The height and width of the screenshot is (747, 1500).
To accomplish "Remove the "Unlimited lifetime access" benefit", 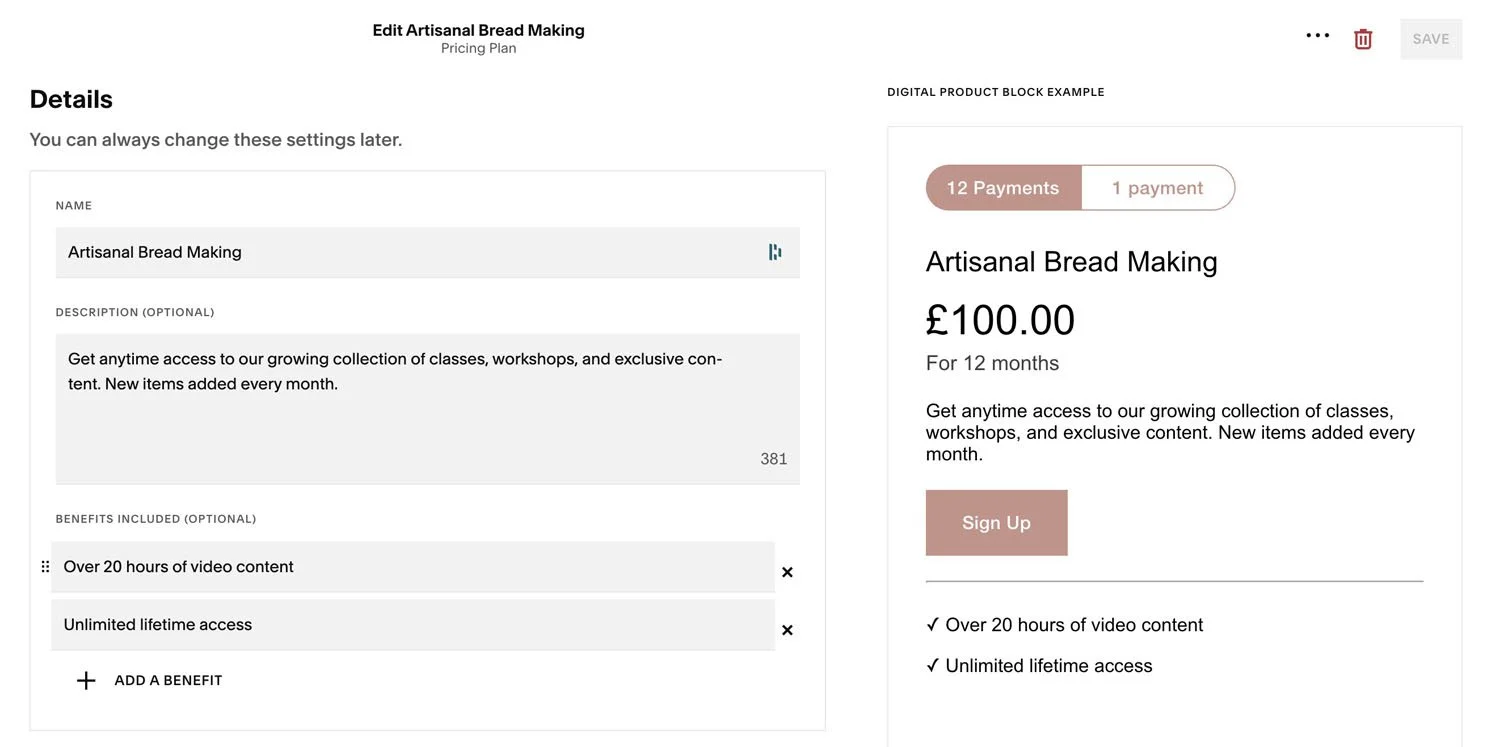I will point(787,630).
